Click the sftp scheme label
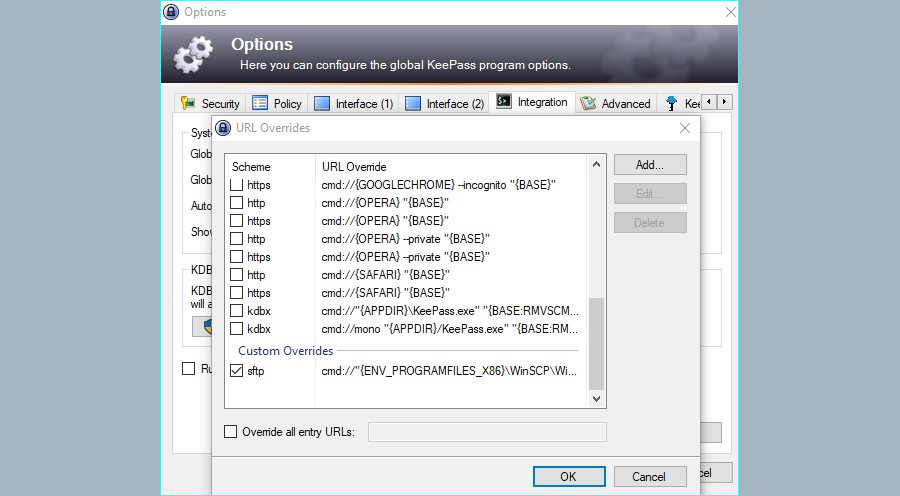 coord(256,371)
